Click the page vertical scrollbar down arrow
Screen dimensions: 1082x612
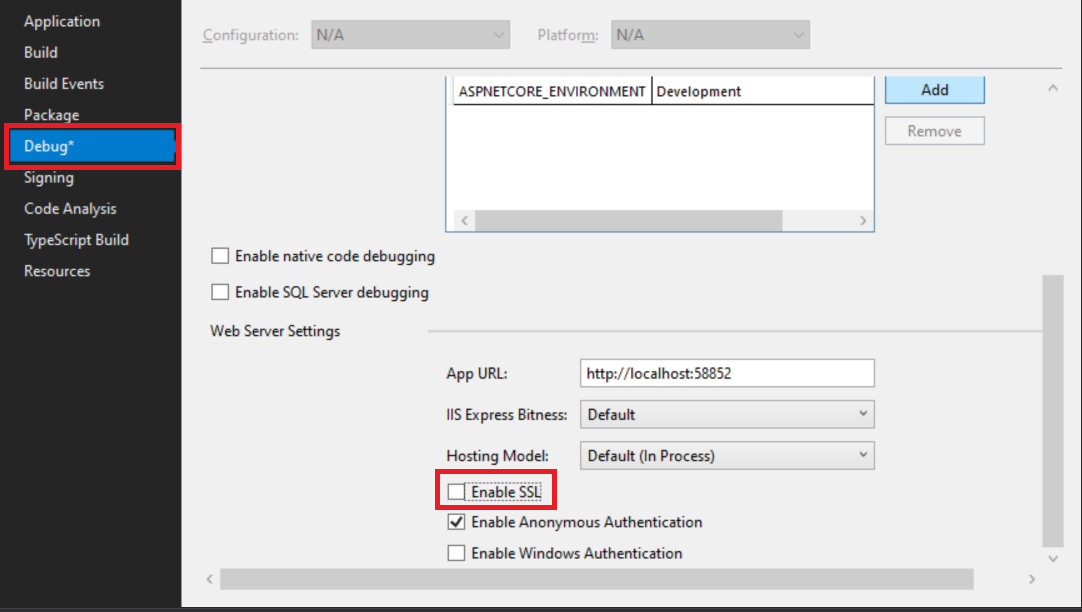[x=1052, y=557]
